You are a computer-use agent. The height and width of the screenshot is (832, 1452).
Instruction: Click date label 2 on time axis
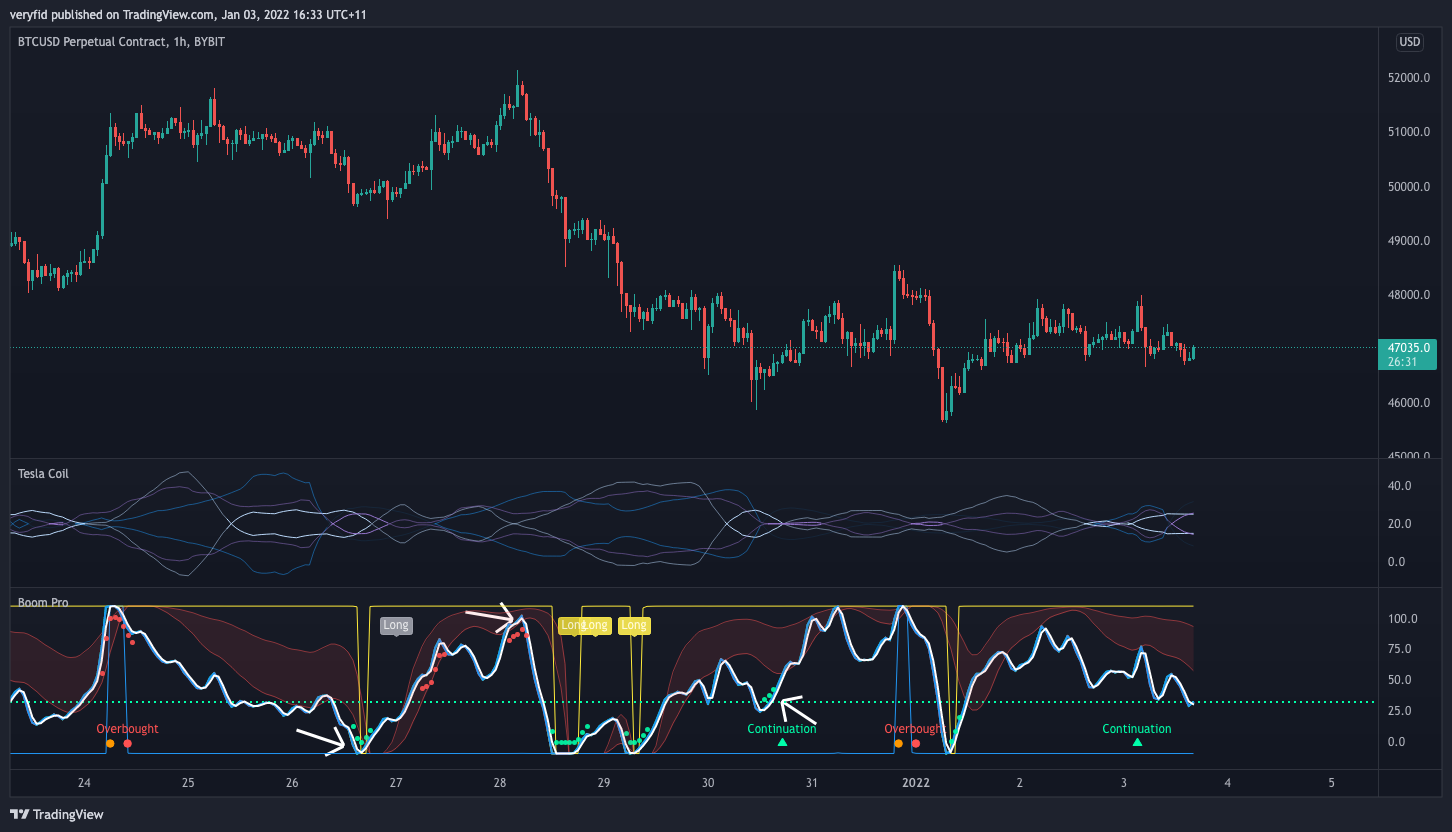pyautogui.click(x=1019, y=783)
